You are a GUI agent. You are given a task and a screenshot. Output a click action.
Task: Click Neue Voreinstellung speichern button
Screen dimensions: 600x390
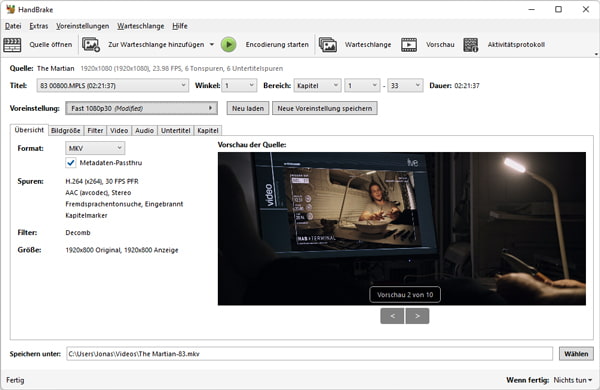pos(325,108)
